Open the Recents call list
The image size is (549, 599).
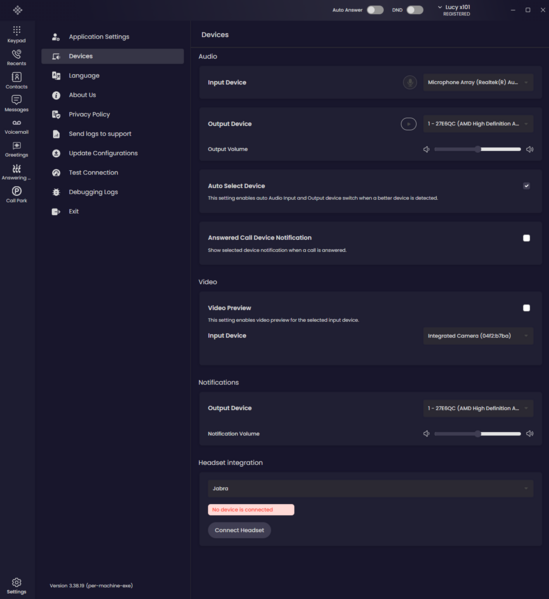(16, 57)
